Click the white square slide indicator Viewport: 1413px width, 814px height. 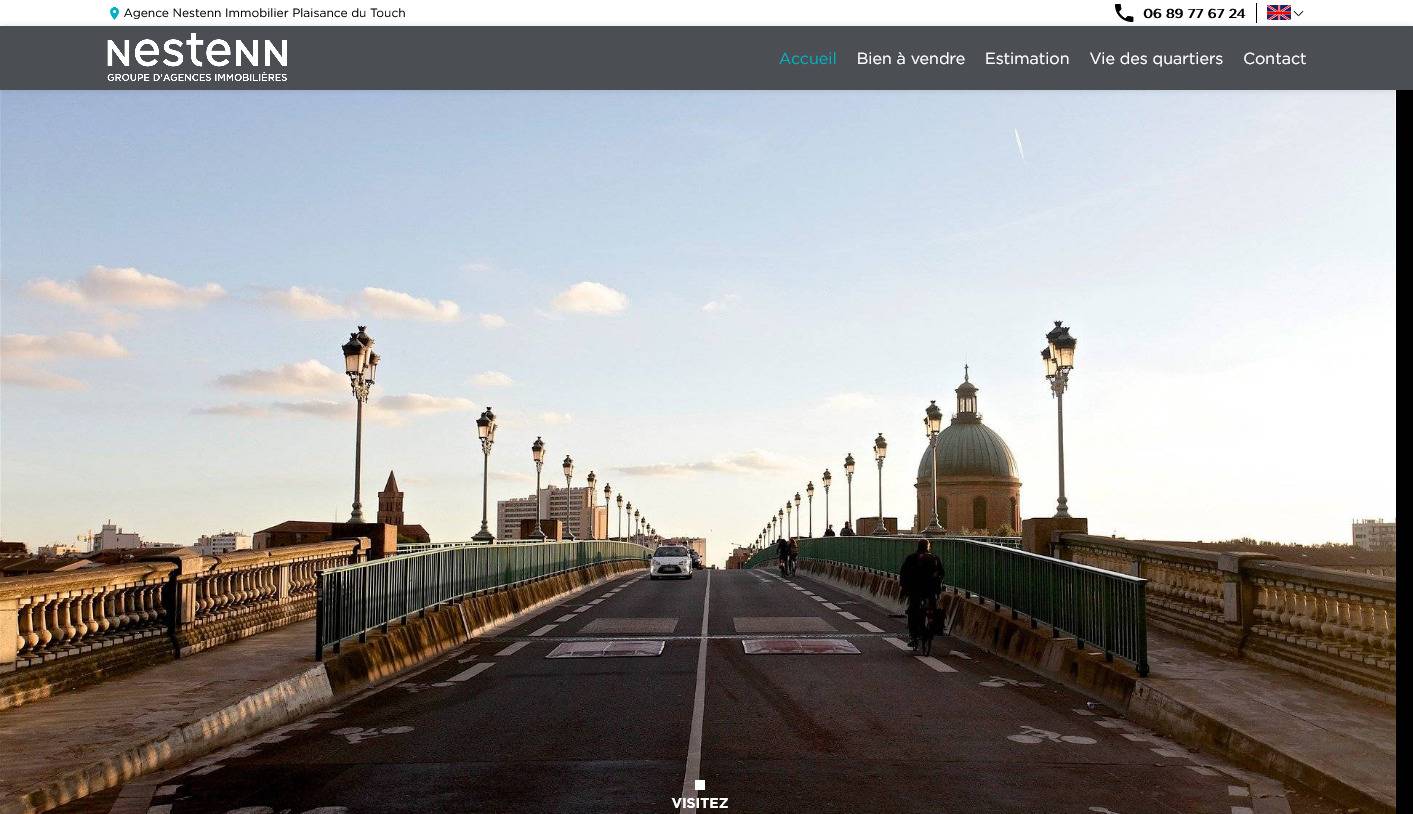click(x=700, y=785)
